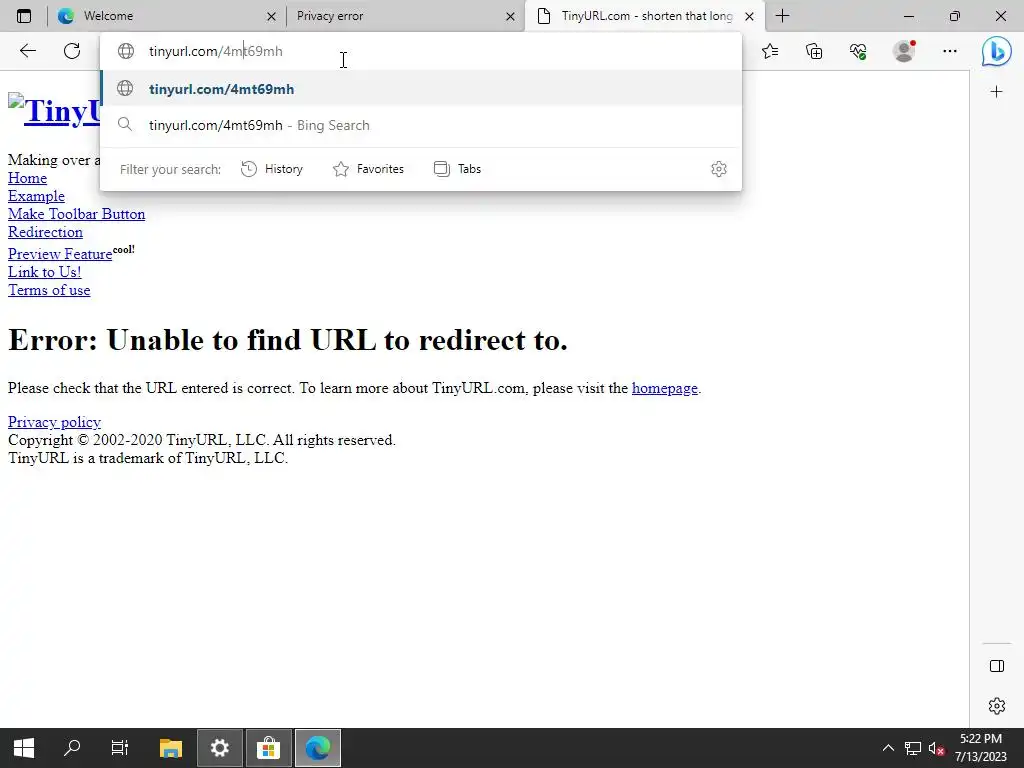The width and height of the screenshot is (1024, 768).
Task: Filter search by History
Action: (272, 169)
